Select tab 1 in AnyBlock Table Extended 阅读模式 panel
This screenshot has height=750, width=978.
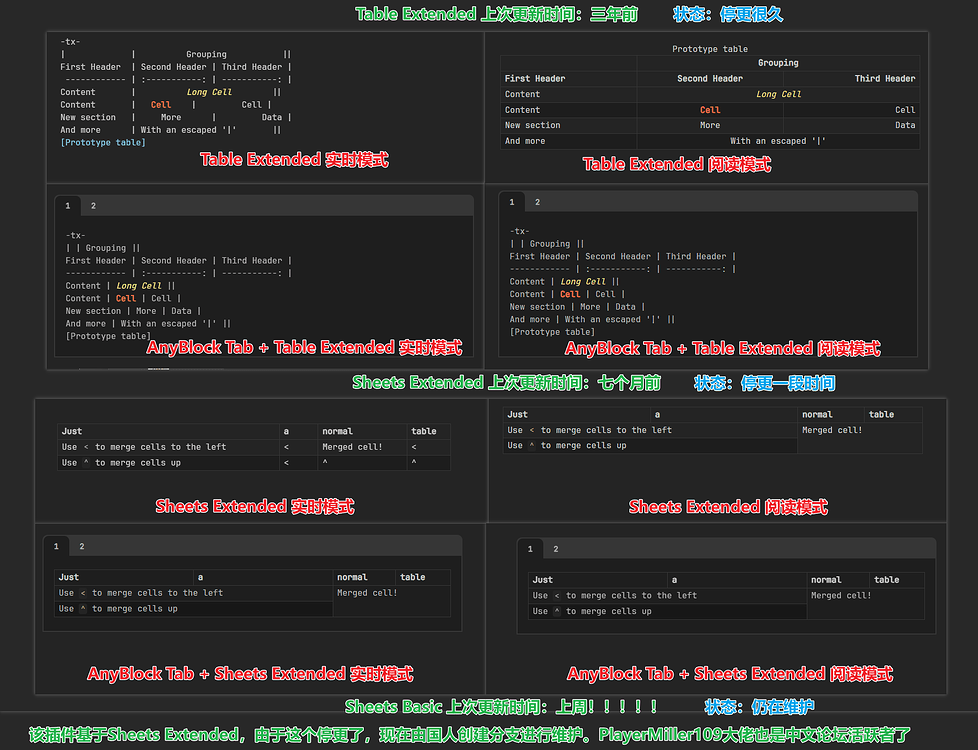click(512, 202)
